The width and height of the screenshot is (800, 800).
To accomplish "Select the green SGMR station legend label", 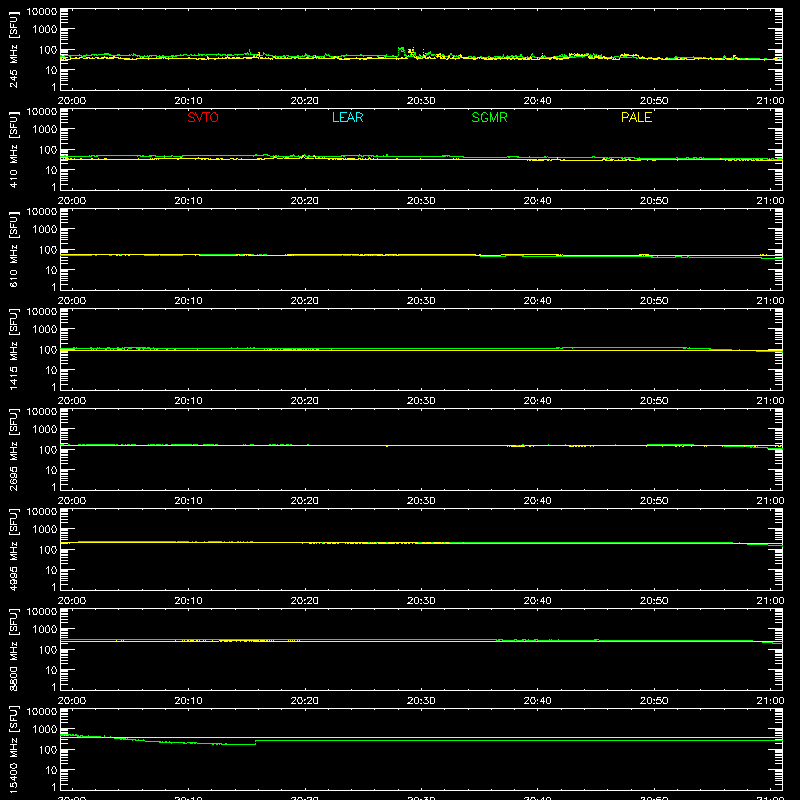I will click(x=489, y=117).
